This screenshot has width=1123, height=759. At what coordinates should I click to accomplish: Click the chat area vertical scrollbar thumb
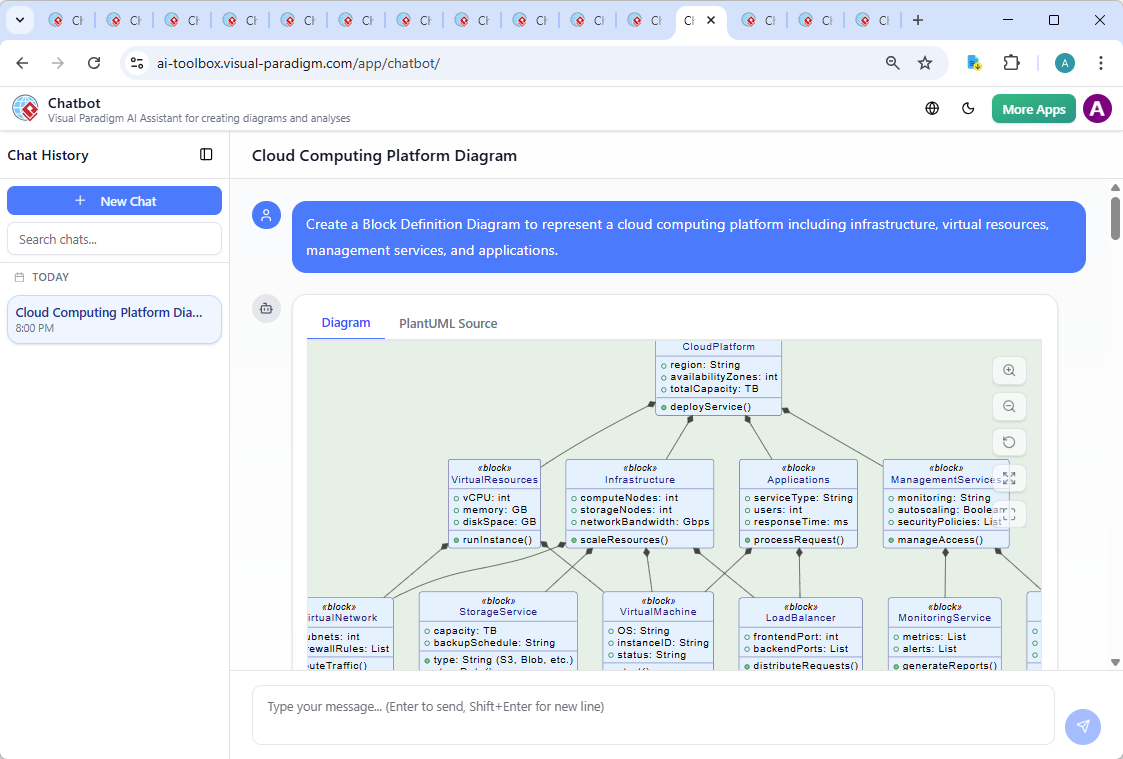coord(1115,218)
